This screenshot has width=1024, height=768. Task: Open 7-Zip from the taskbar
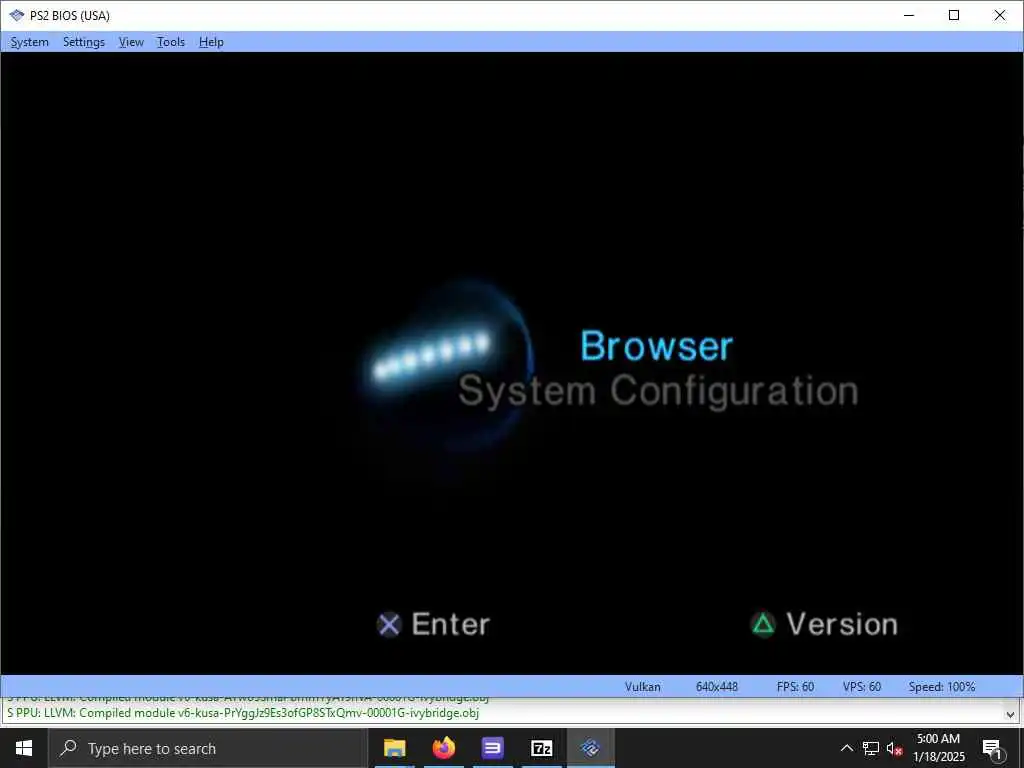pos(541,748)
